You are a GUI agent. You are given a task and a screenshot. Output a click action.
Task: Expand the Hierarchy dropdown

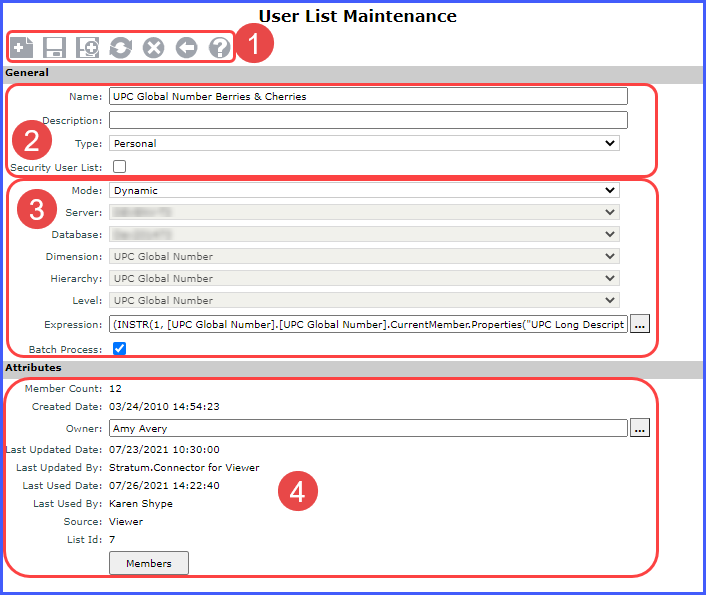(x=364, y=278)
